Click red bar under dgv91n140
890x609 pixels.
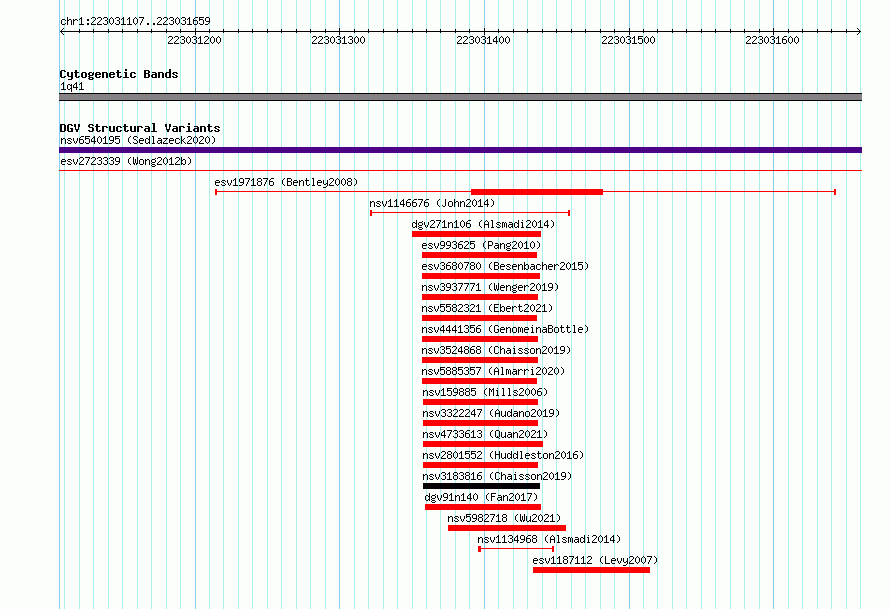click(483, 507)
